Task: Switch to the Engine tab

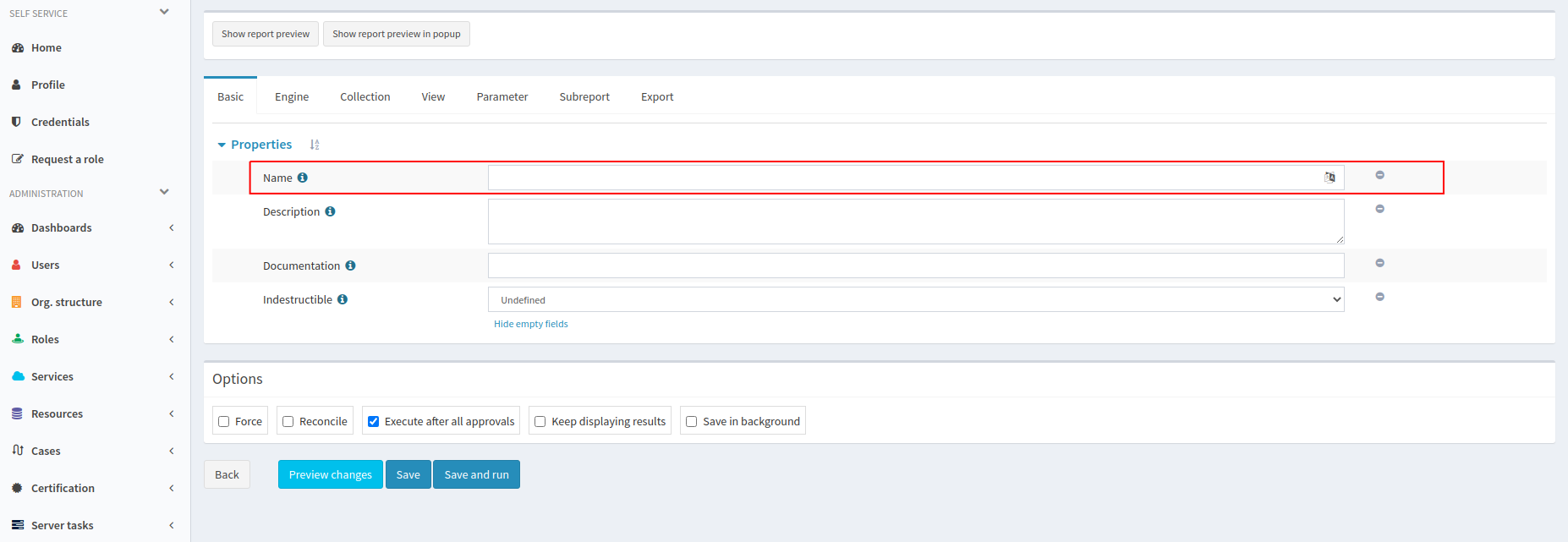Action: (x=292, y=96)
